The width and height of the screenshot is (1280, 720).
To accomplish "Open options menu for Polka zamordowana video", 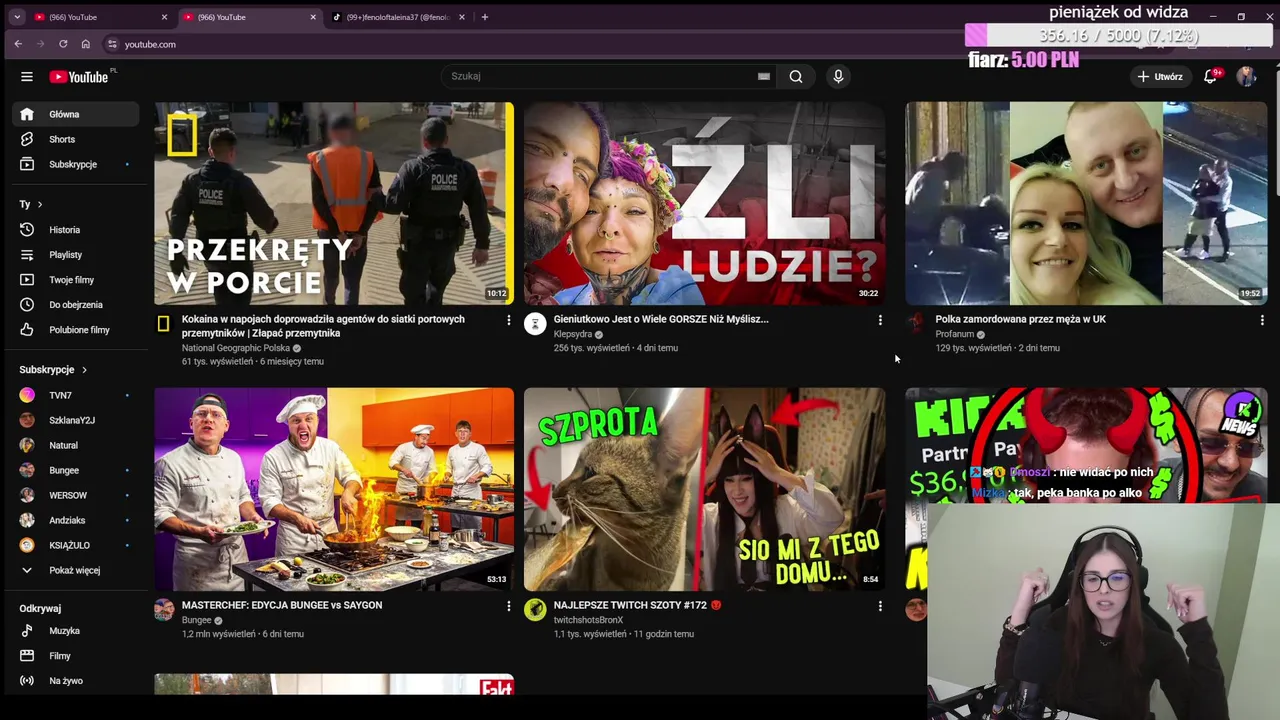I will [x=1262, y=320].
